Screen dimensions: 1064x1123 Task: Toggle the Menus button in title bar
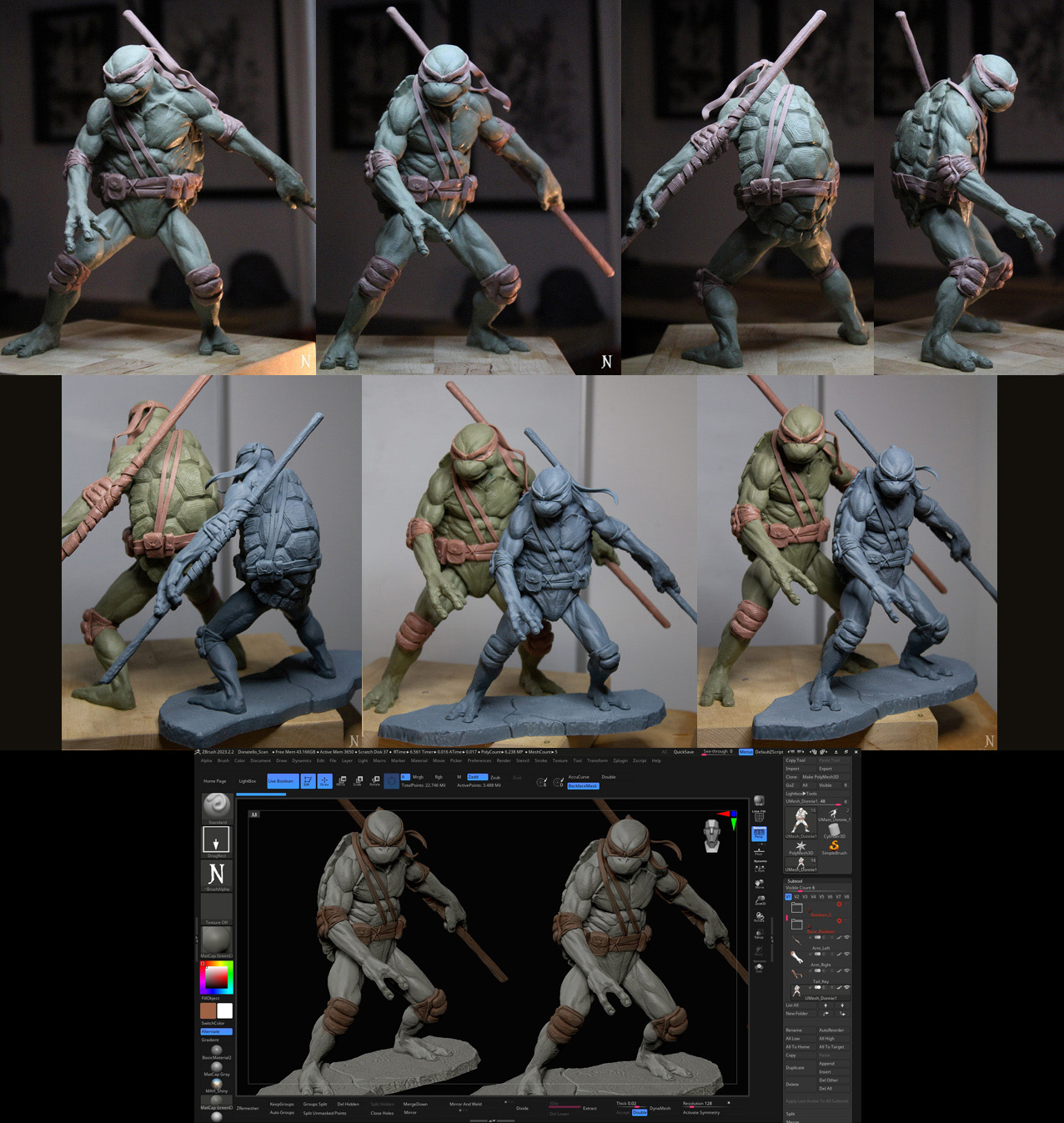tap(745, 752)
